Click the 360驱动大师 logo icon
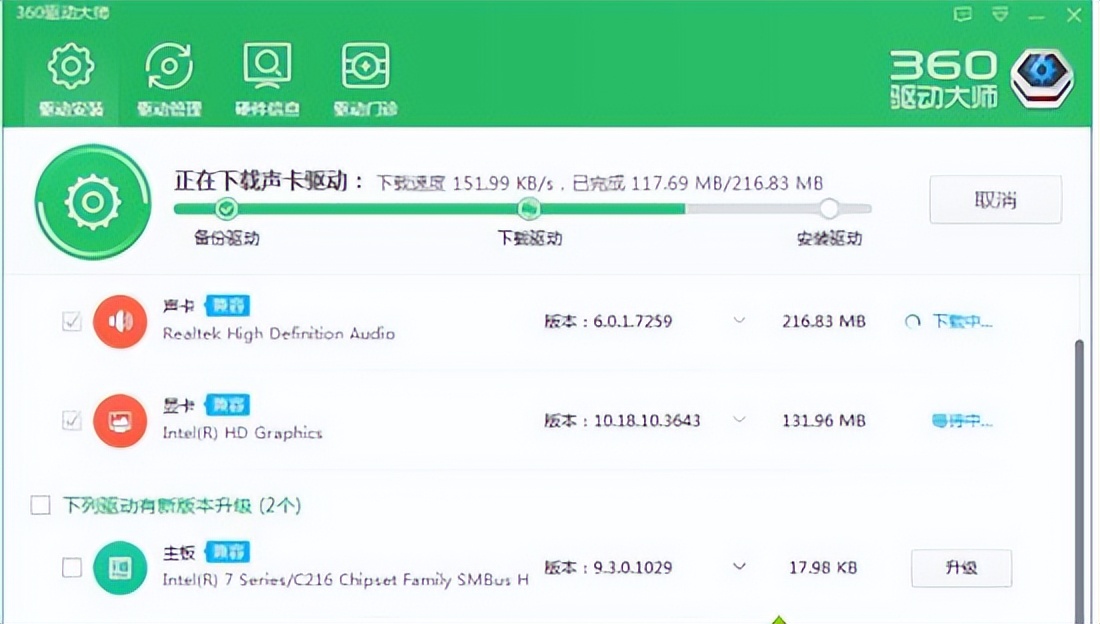Viewport: 1100px width, 624px height. coord(1042,78)
